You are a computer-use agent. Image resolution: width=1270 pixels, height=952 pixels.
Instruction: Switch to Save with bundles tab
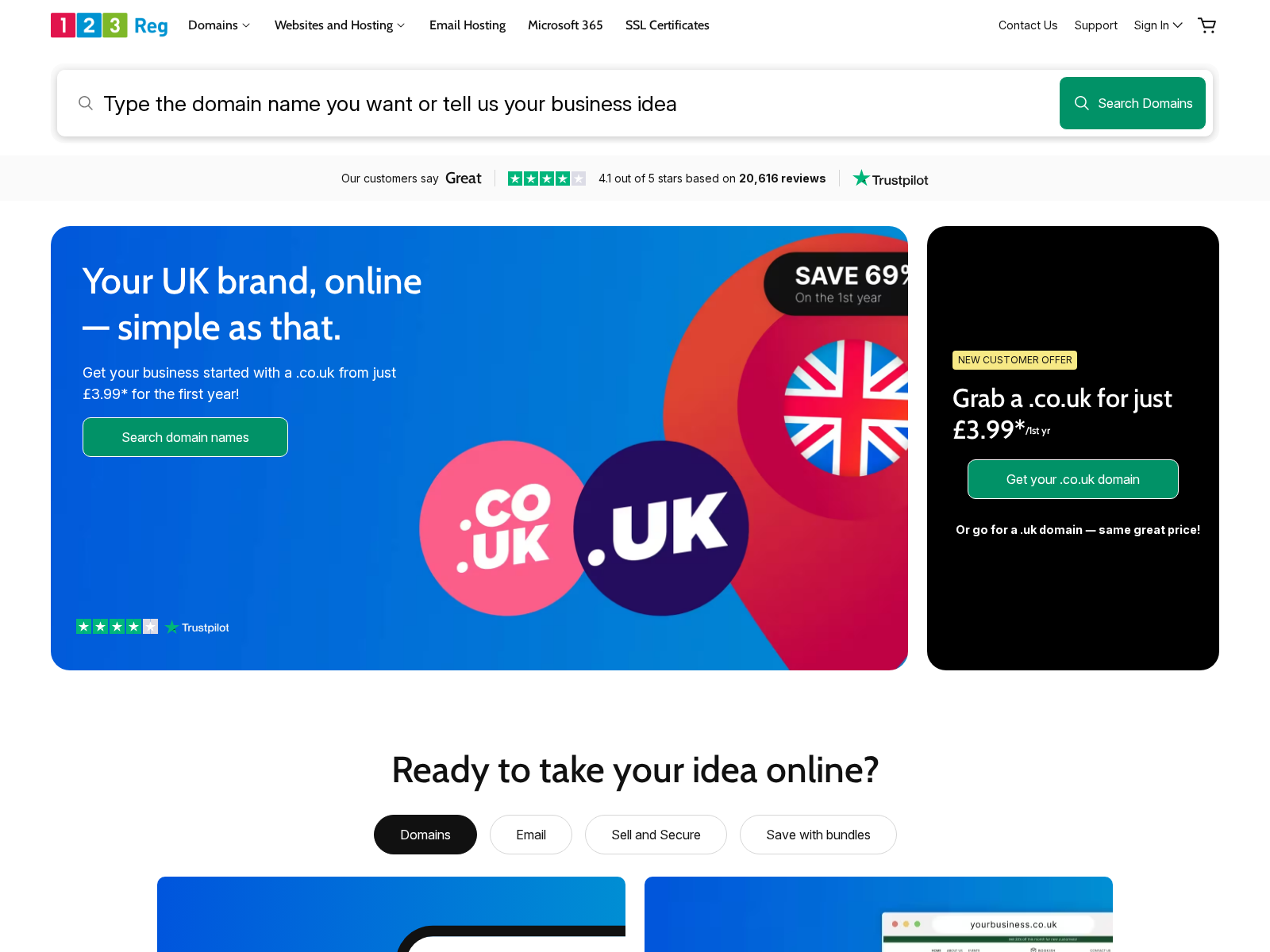tap(818, 835)
